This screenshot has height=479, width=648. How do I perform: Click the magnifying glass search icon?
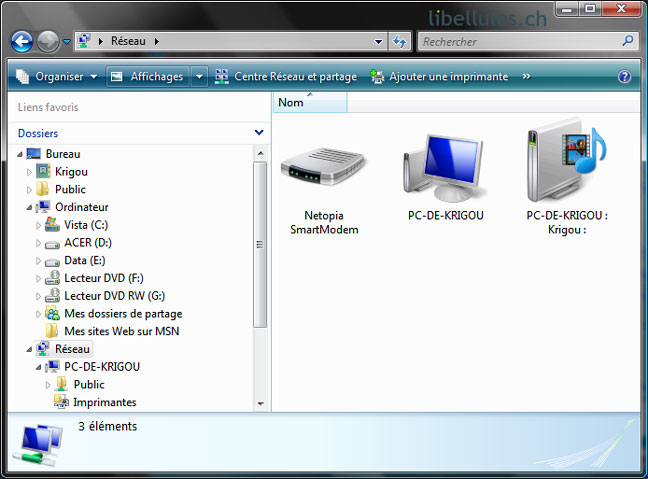click(x=628, y=41)
